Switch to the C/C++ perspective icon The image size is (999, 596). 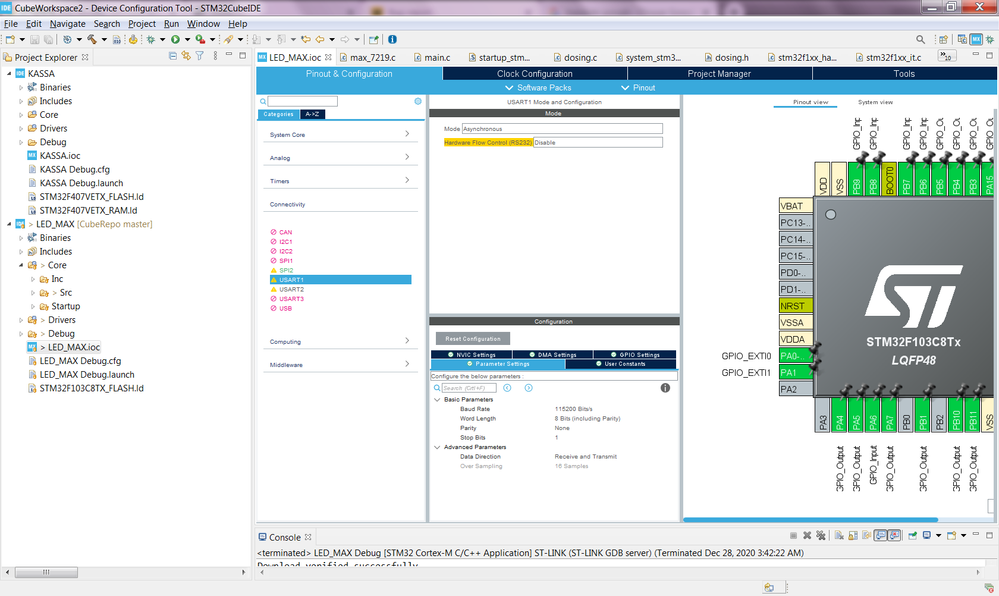tap(962, 40)
